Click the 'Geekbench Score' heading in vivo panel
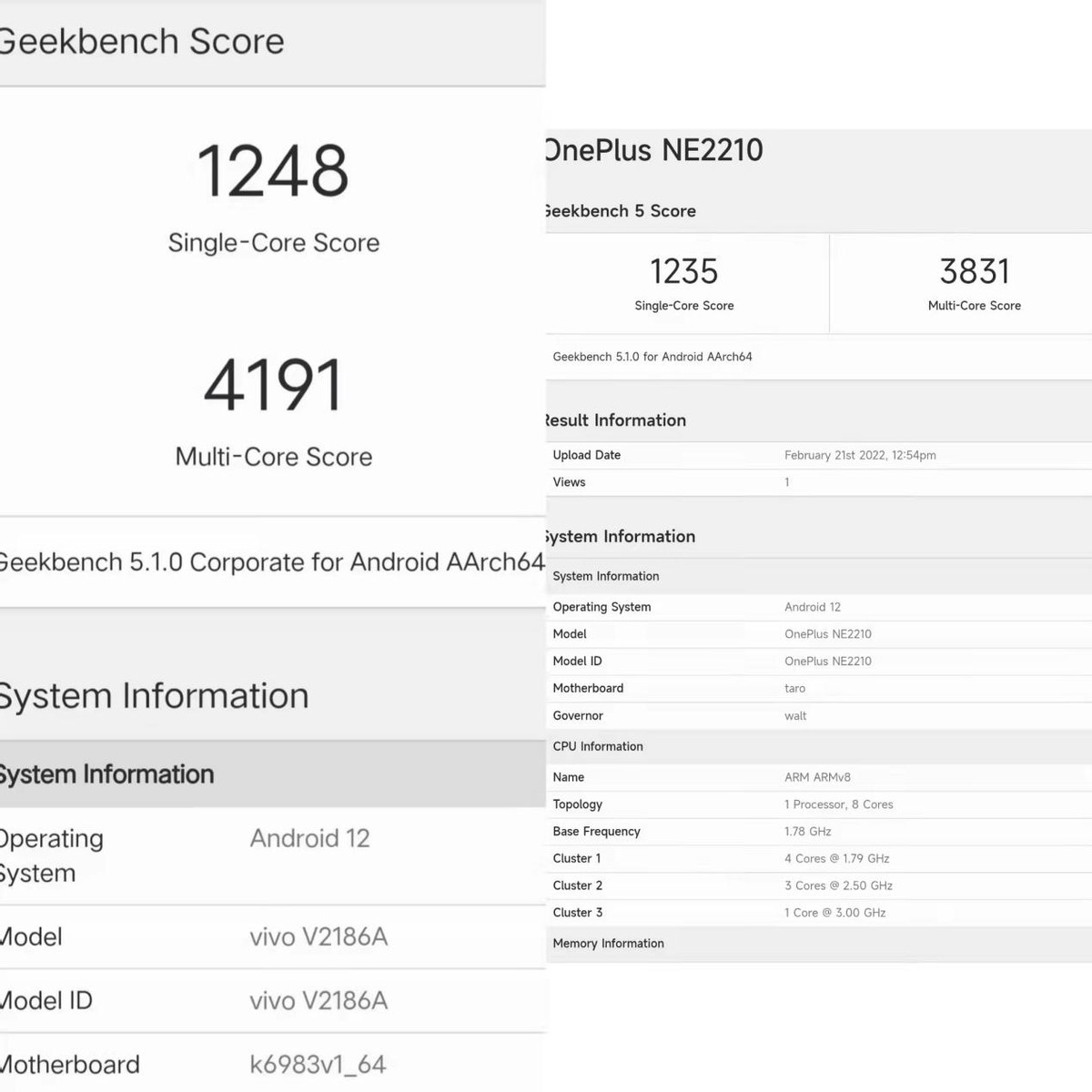Viewport: 1092px width, 1092px height. click(142, 42)
